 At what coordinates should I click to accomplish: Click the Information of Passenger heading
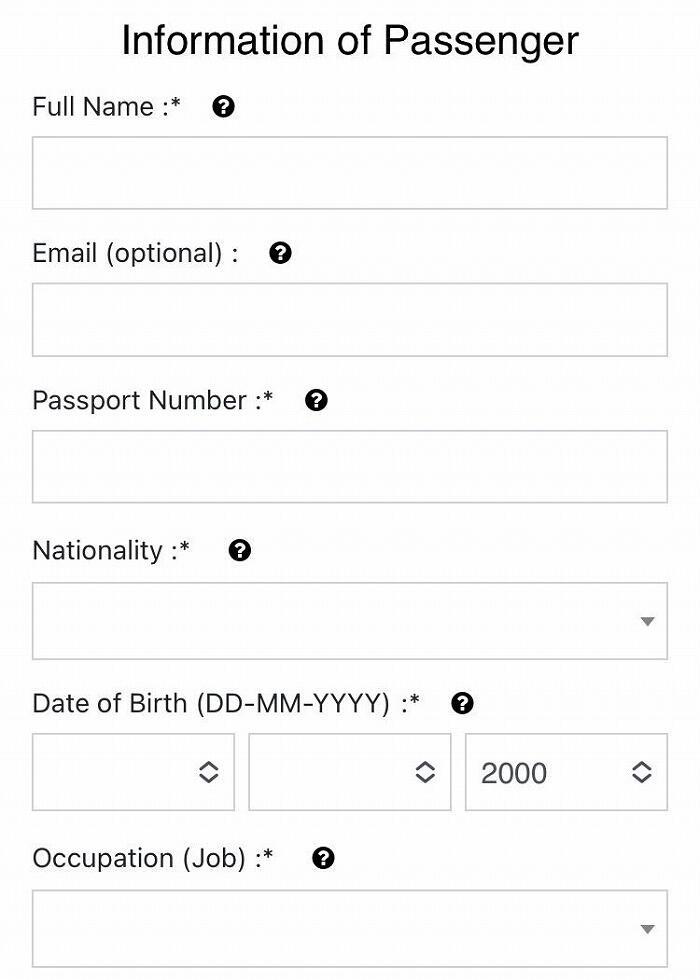(350, 41)
